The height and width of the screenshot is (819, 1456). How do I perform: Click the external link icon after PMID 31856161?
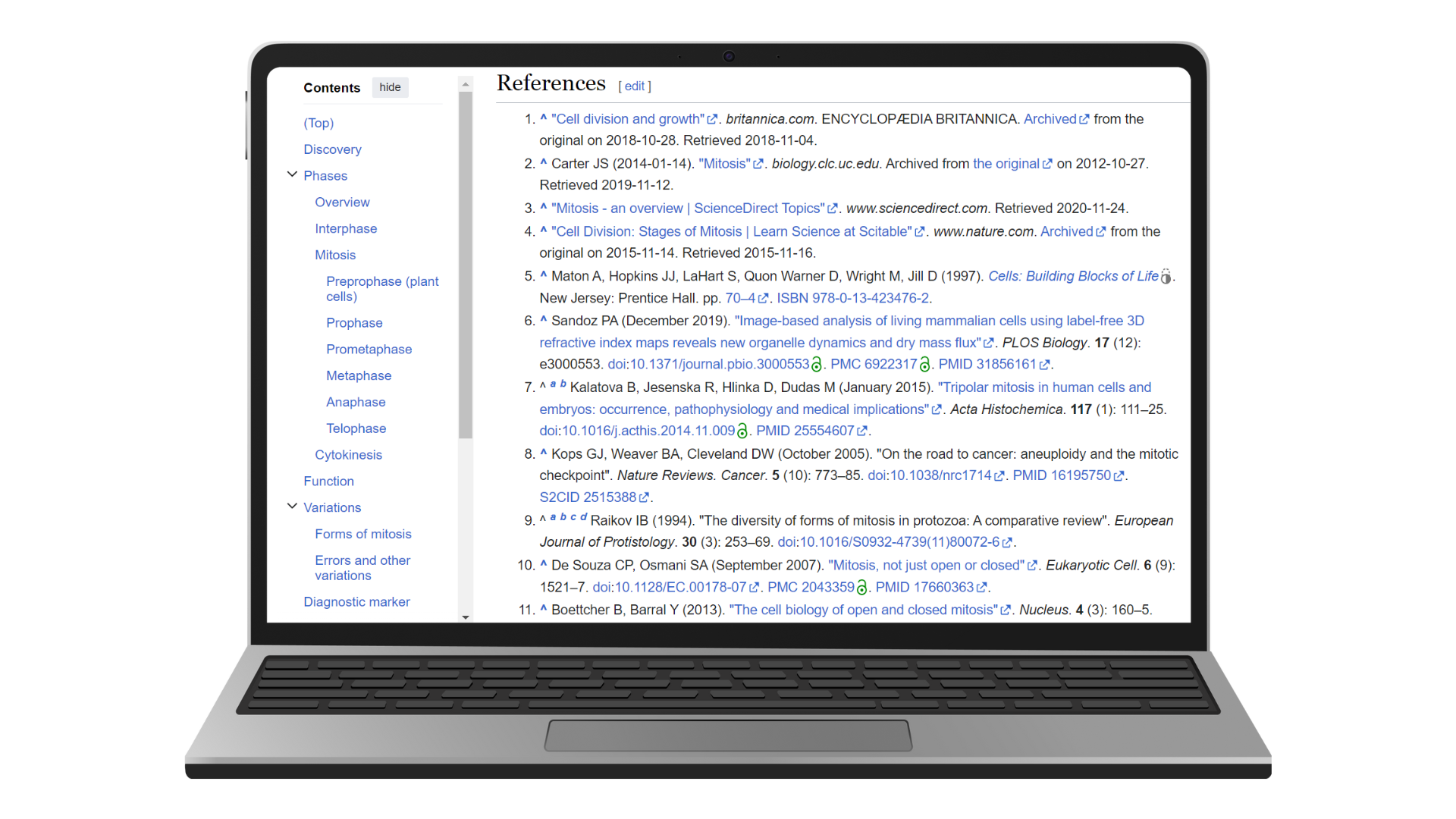1044,365
